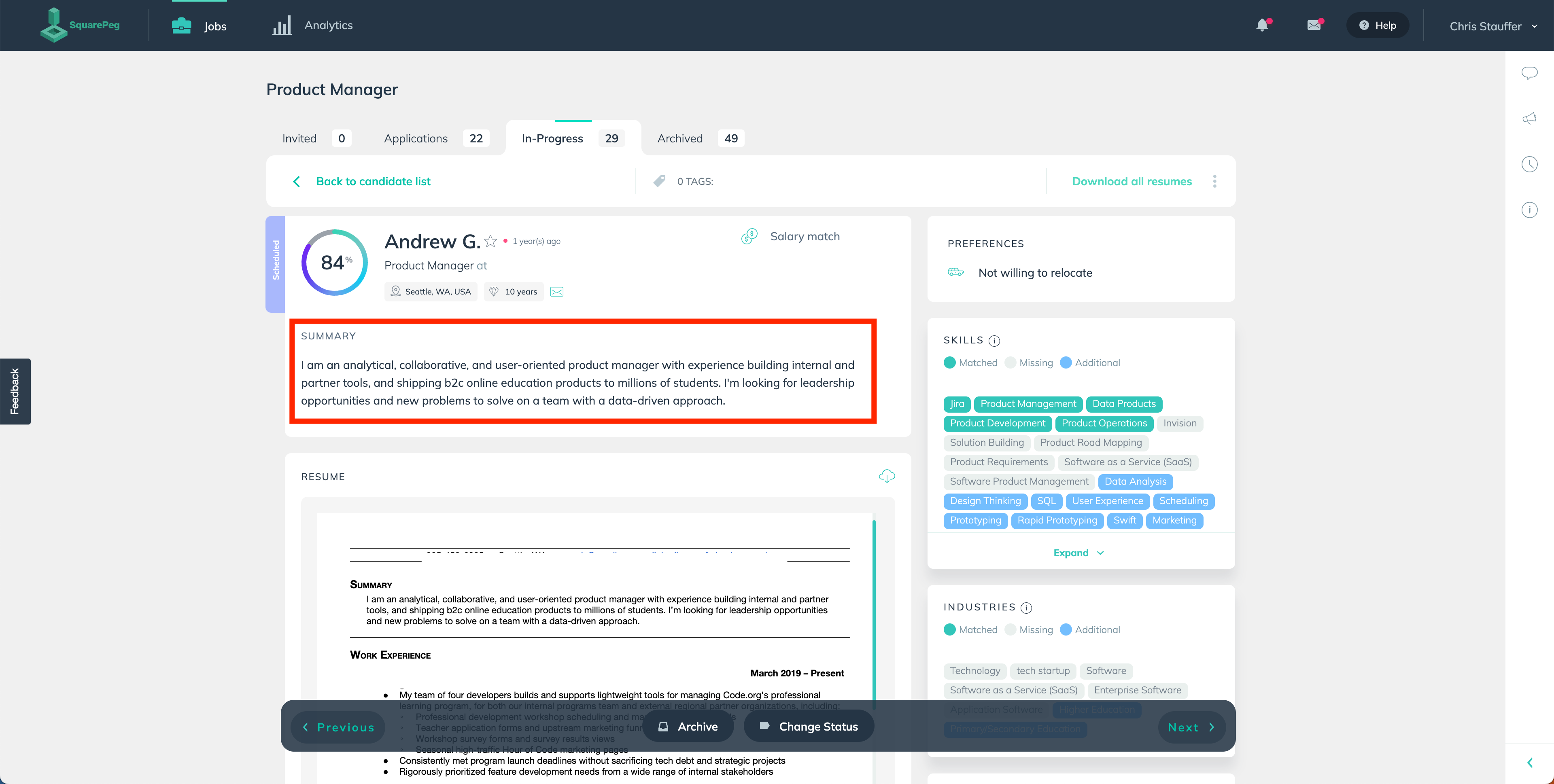This screenshot has height=784, width=1554.
Task: Open the info sidebar icon
Action: 1529,210
